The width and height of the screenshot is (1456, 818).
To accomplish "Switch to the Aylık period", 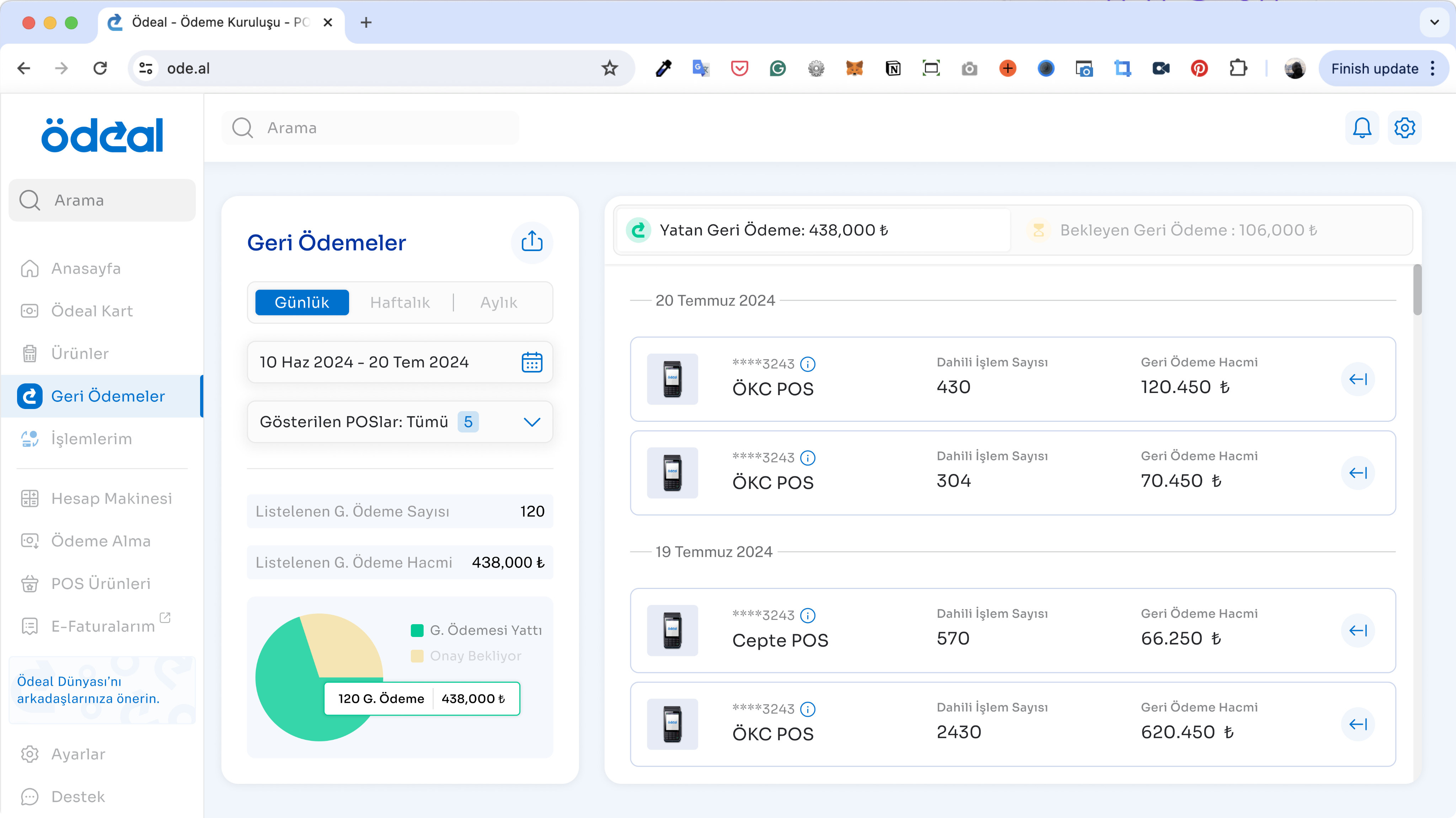I will pos(498,303).
